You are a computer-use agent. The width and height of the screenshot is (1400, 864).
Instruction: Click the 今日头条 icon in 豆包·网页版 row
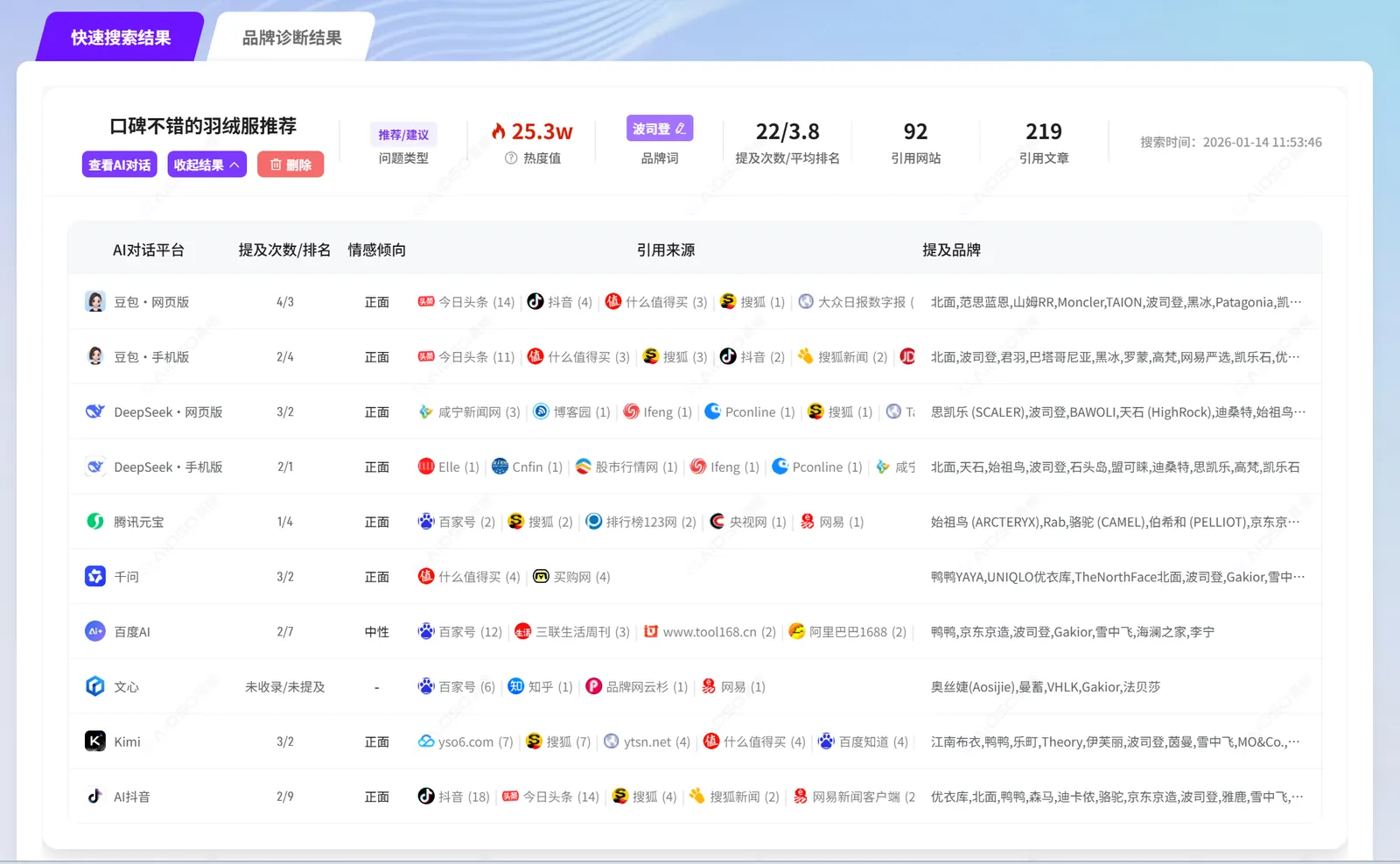[426, 301]
